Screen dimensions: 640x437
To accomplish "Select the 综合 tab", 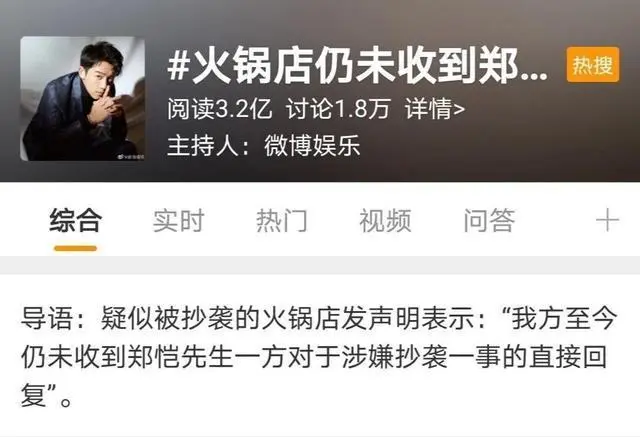I will (76, 220).
